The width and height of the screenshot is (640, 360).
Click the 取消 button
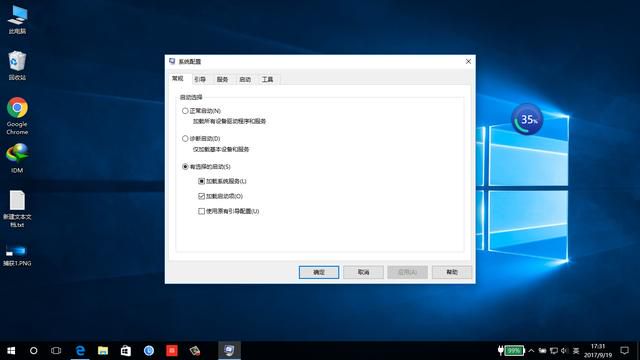[363, 272]
